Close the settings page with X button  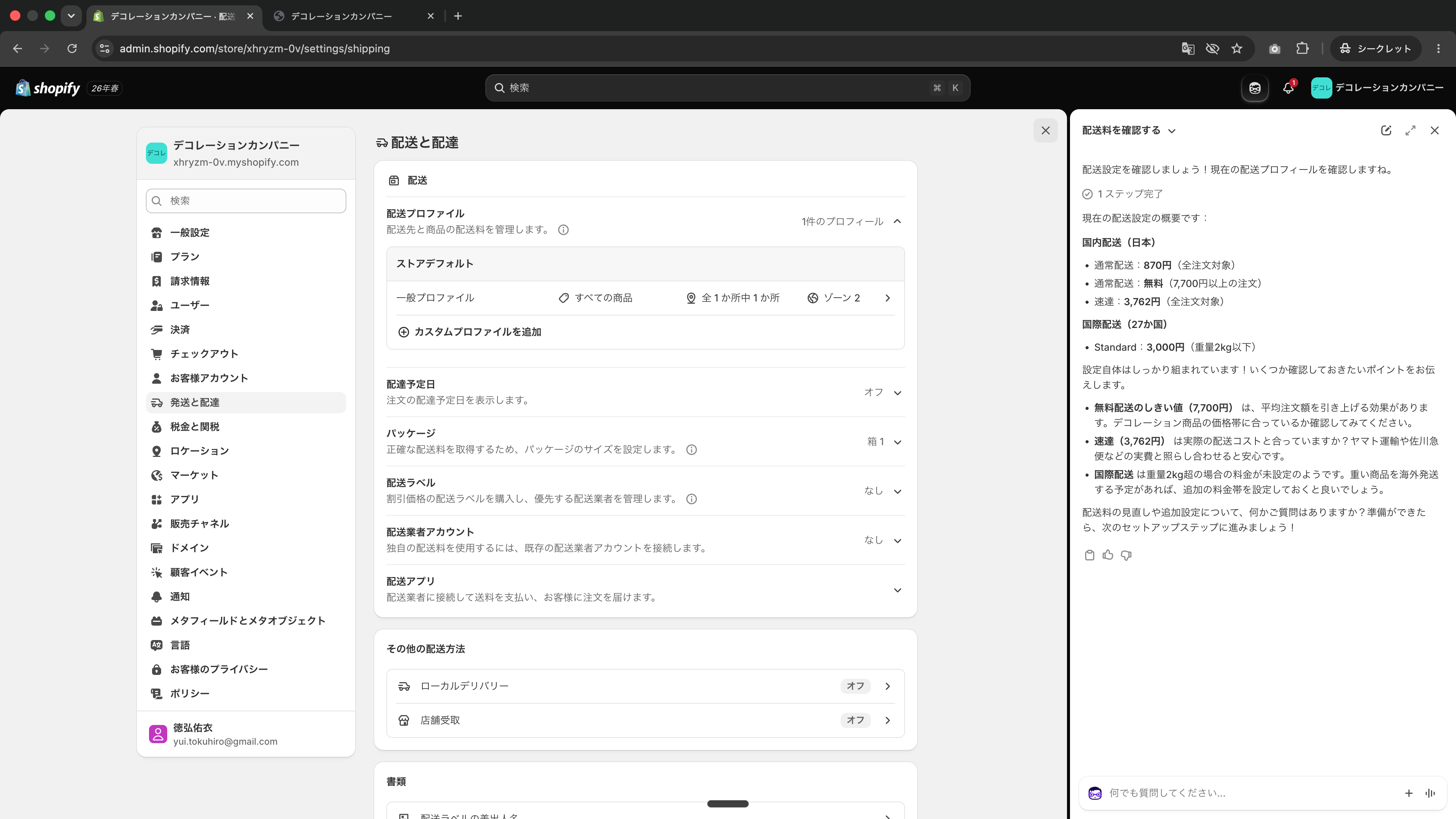click(1046, 130)
